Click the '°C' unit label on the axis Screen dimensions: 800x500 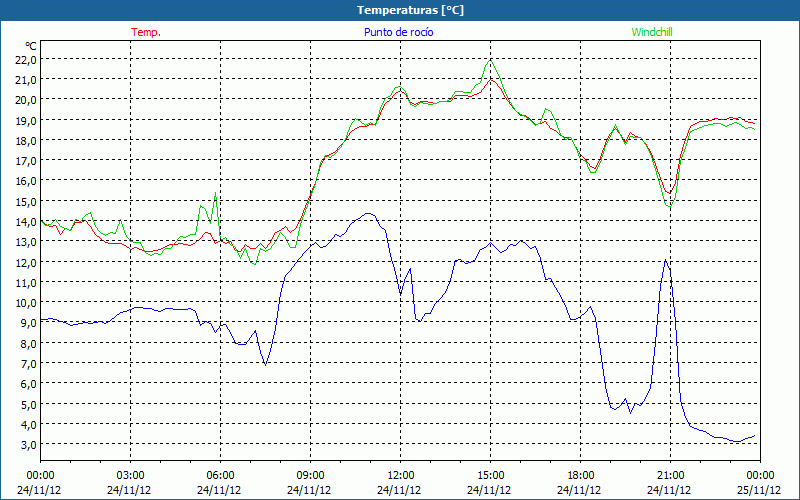(31, 46)
